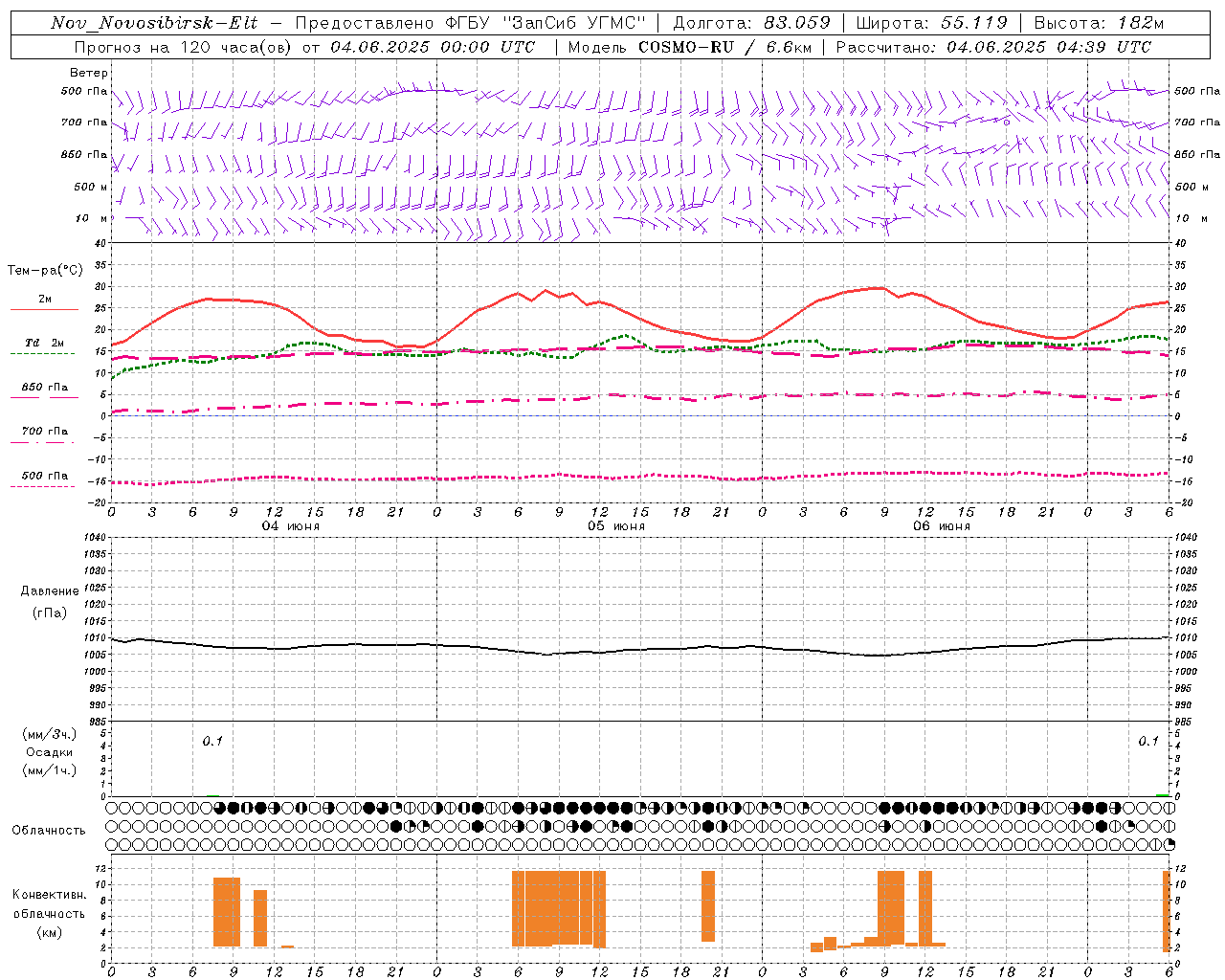The height and width of the screenshot is (980, 1225).
Task: Click "Прогноз на 120 часа(ов)" forecast text
Action: pyautogui.click(x=184, y=47)
